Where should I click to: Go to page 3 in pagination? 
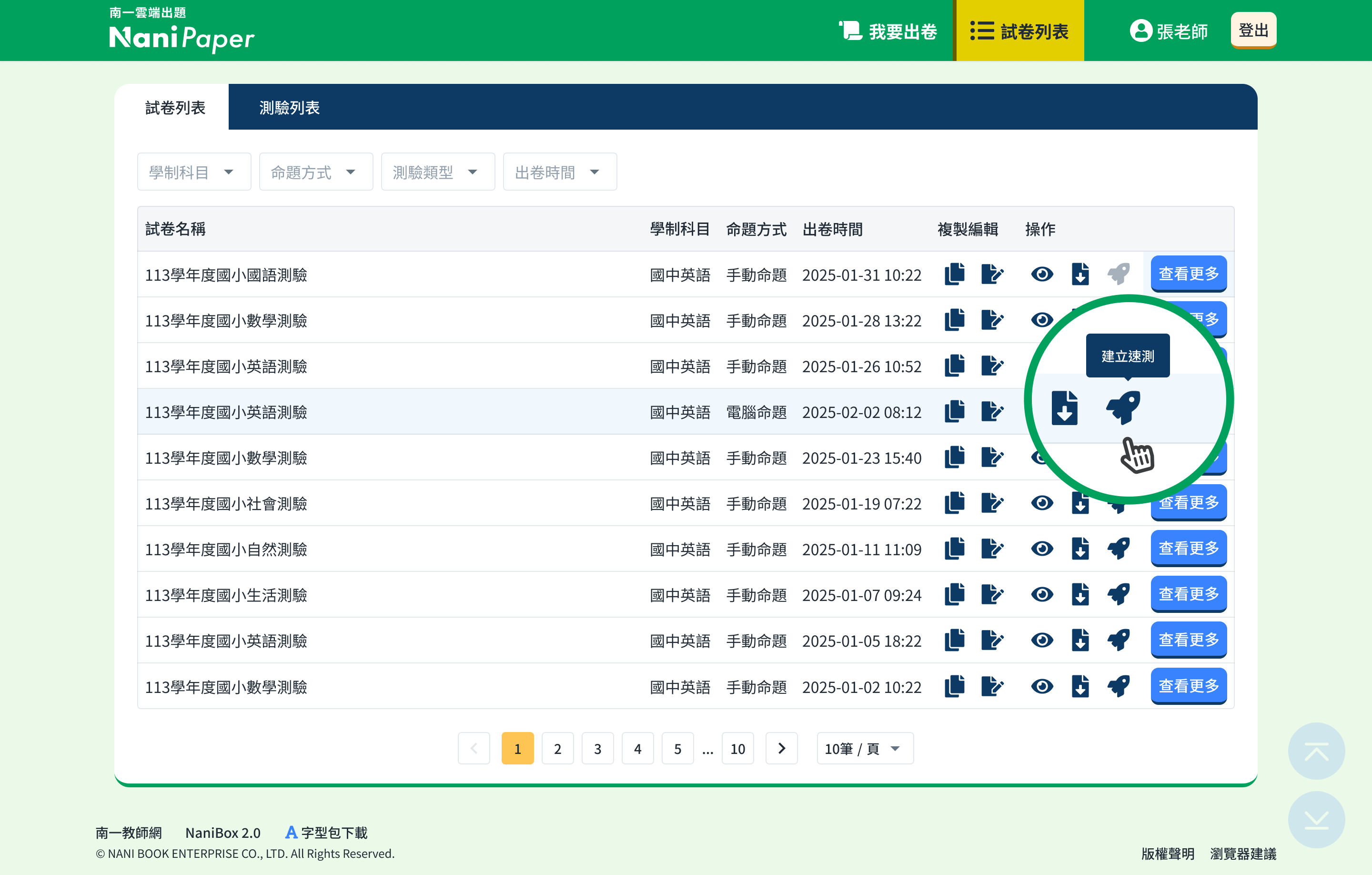[x=598, y=748]
